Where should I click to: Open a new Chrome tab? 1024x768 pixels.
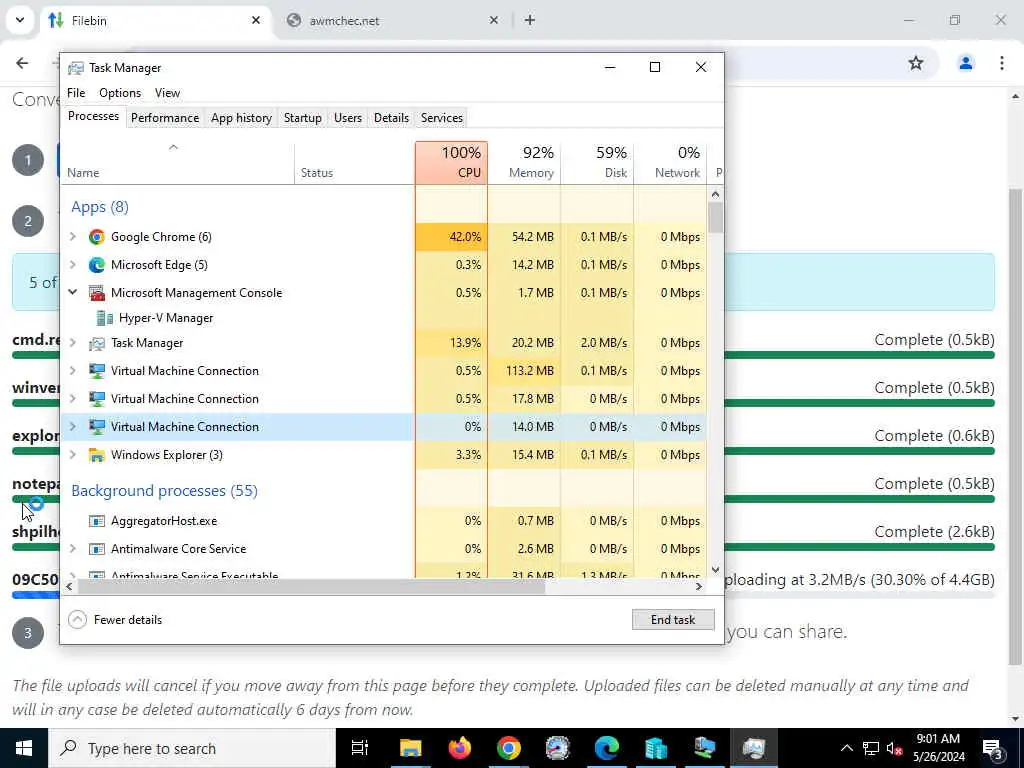click(530, 20)
